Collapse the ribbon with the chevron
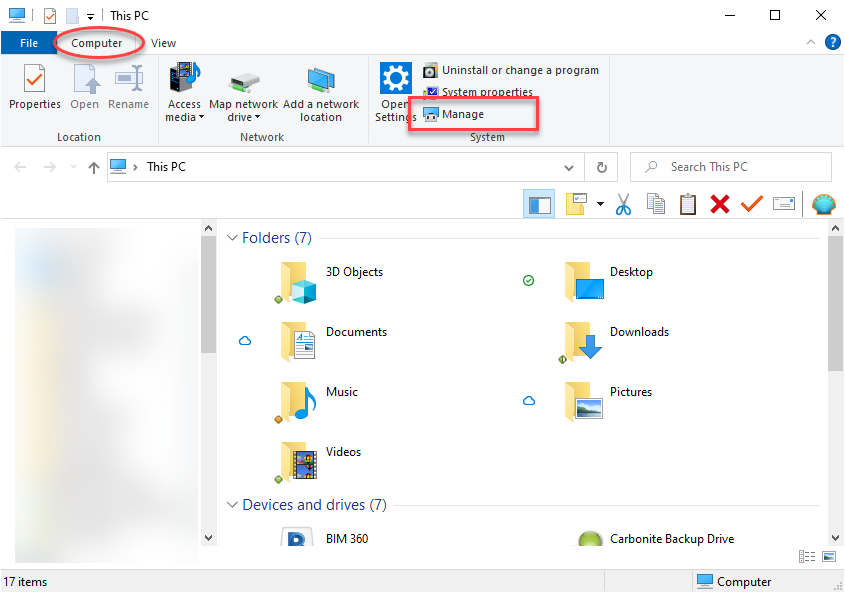Screen dimensions: 845x593 pos(811,43)
